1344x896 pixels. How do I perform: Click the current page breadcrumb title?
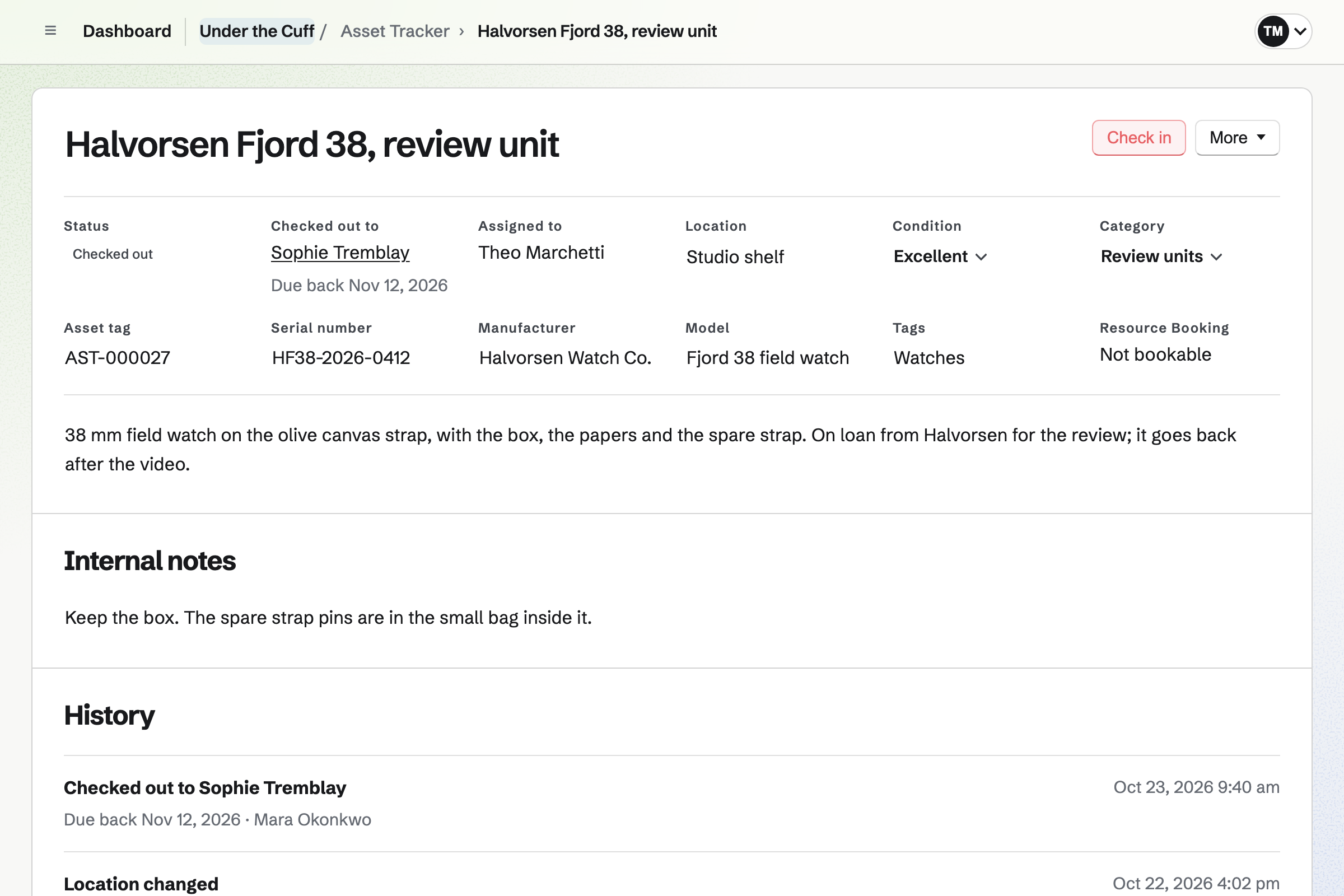[596, 31]
